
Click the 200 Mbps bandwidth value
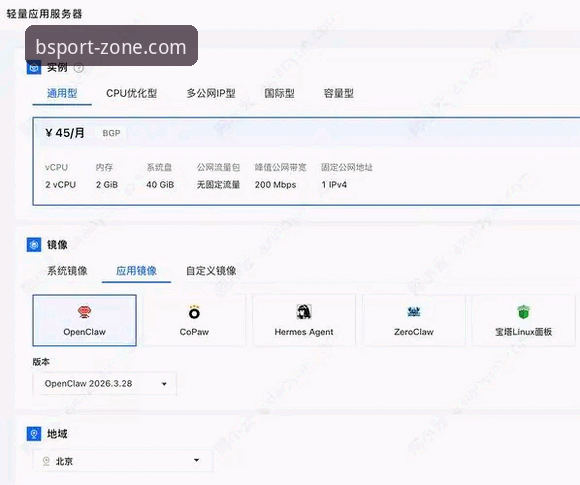tap(276, 185)
